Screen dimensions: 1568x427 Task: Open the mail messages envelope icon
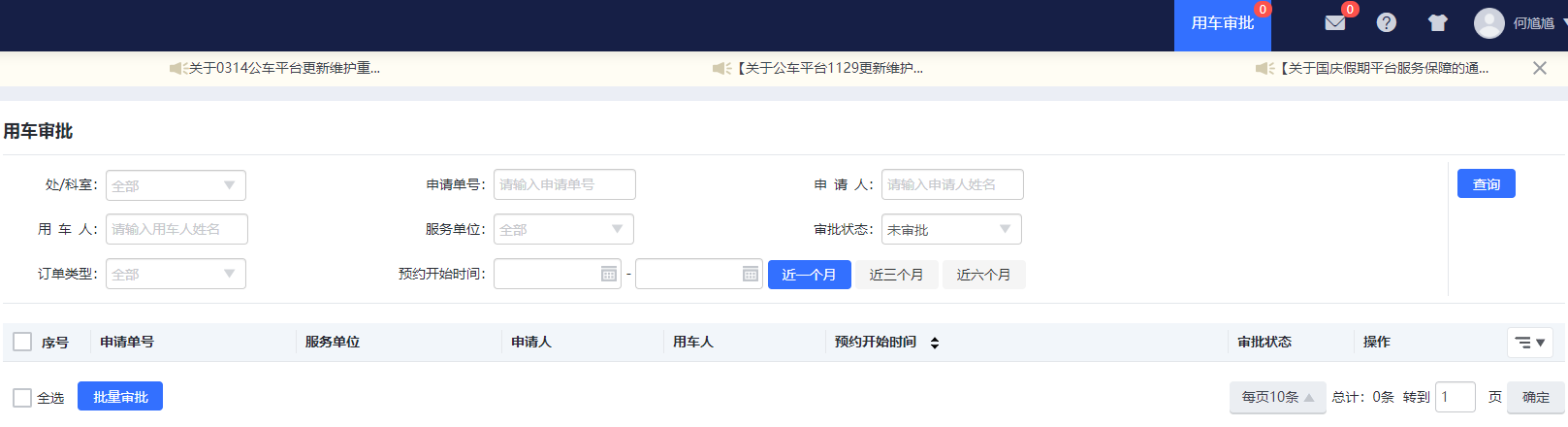1335,23
